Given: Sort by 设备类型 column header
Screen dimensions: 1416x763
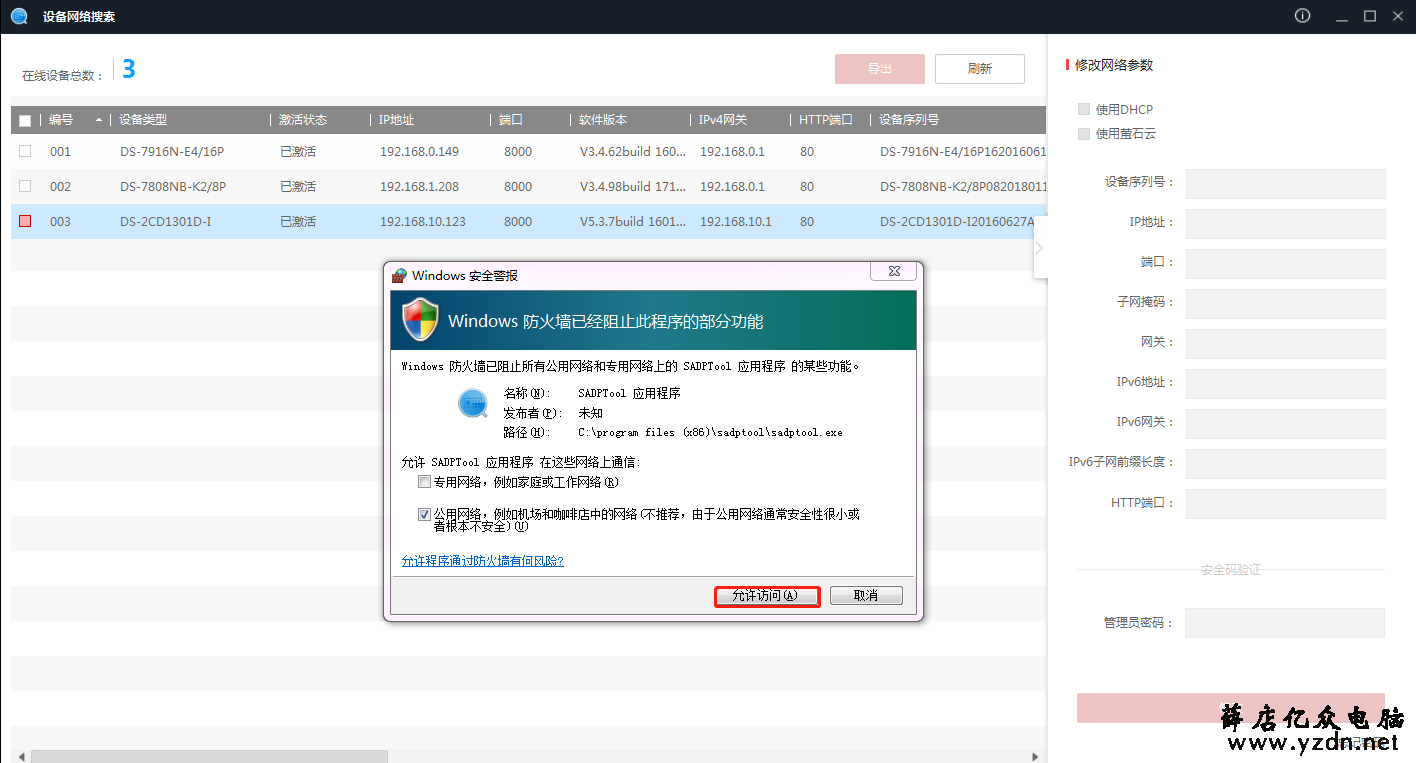Looking at the screenshot, I should [x=143, y=120].
